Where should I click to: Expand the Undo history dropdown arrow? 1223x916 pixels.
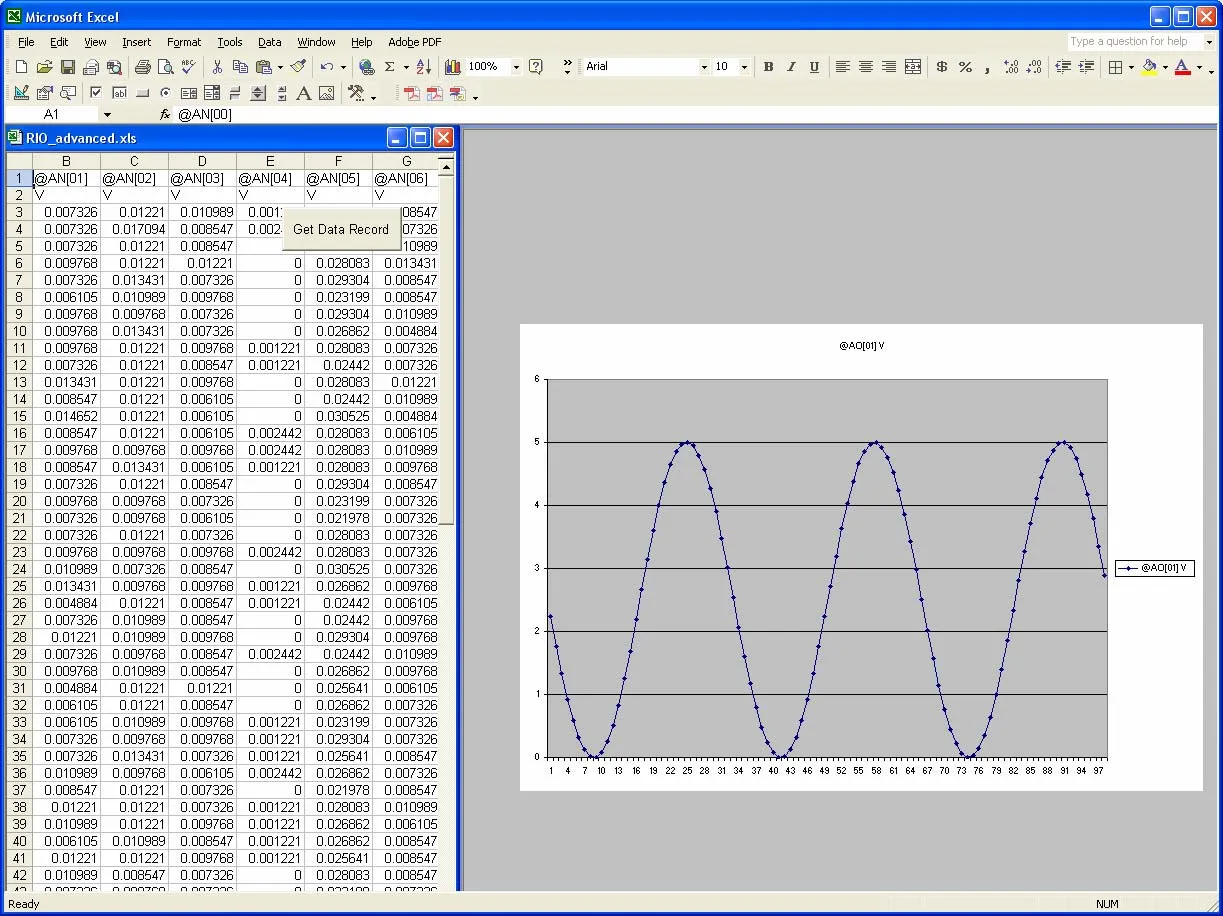coord(343,67)
